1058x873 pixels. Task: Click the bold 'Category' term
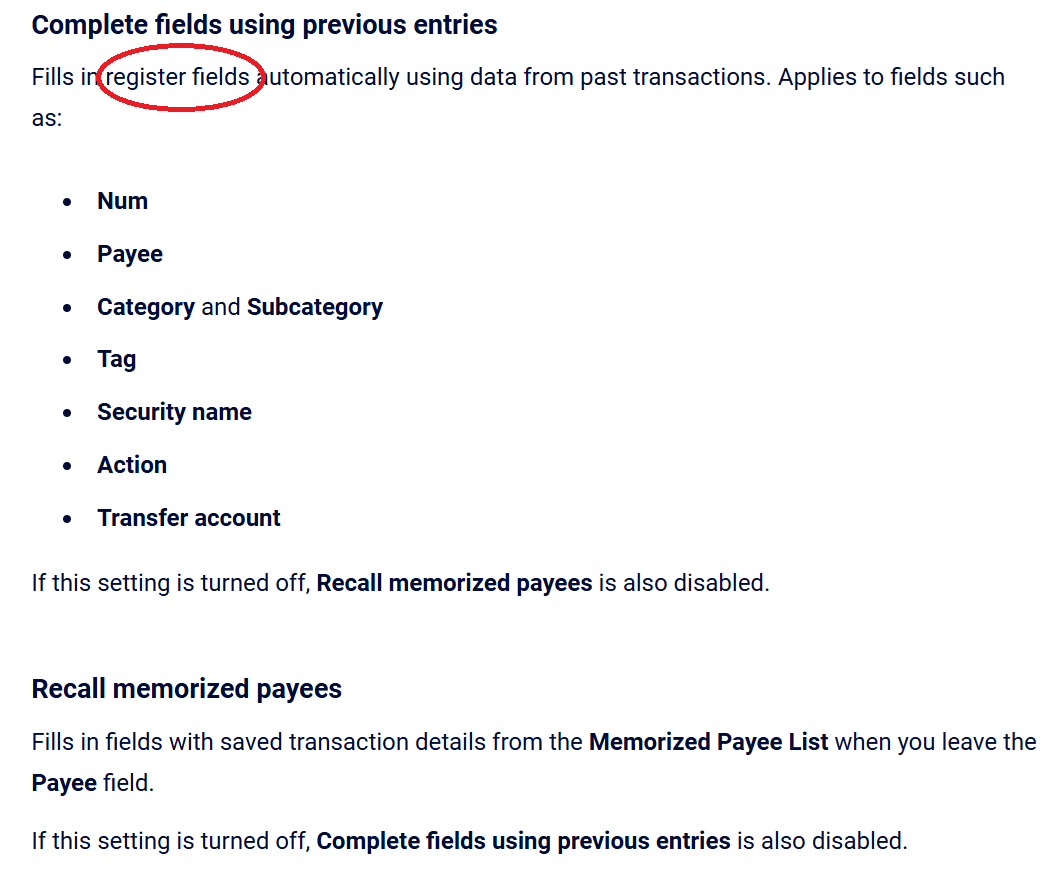[x=146, y=307]
